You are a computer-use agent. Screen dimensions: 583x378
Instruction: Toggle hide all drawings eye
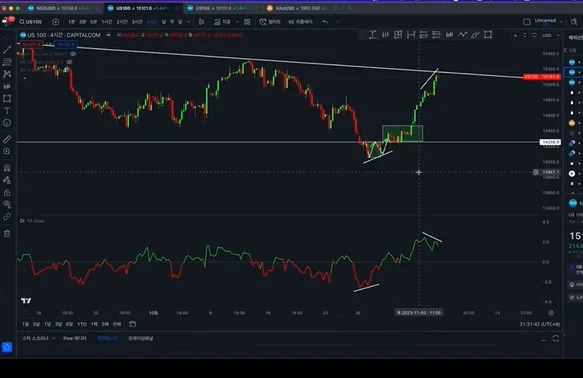7,204
